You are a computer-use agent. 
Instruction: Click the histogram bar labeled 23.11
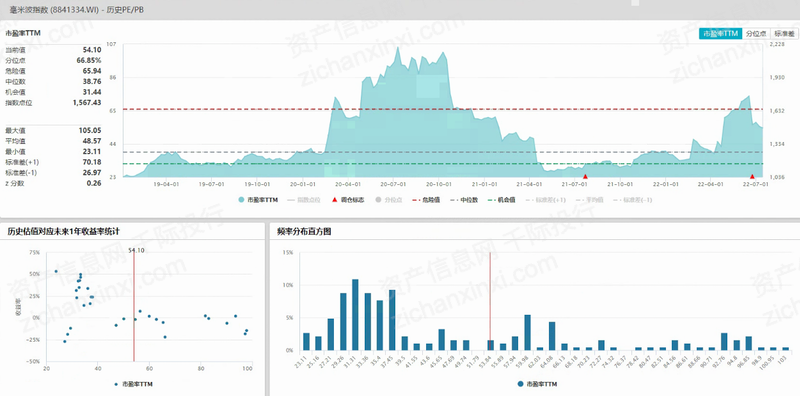click(x=306, y=342)
